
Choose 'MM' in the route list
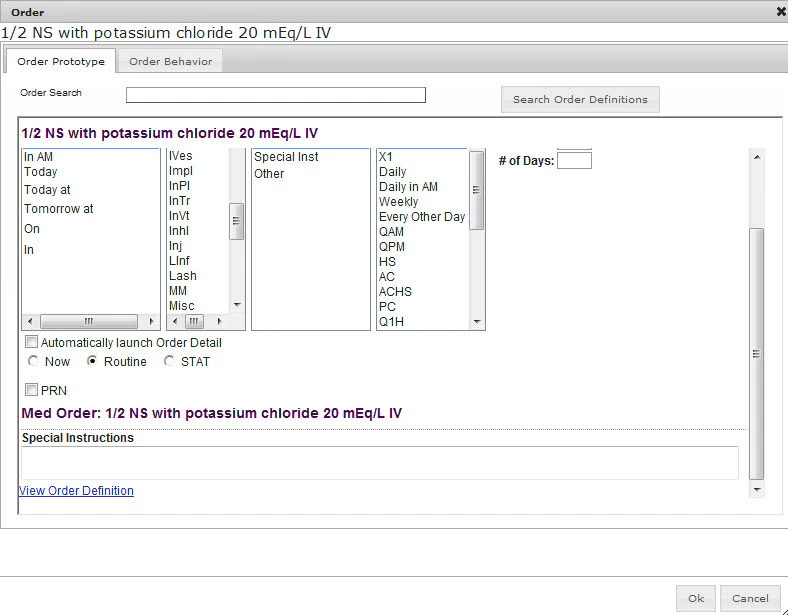click(x=178, y=291)
